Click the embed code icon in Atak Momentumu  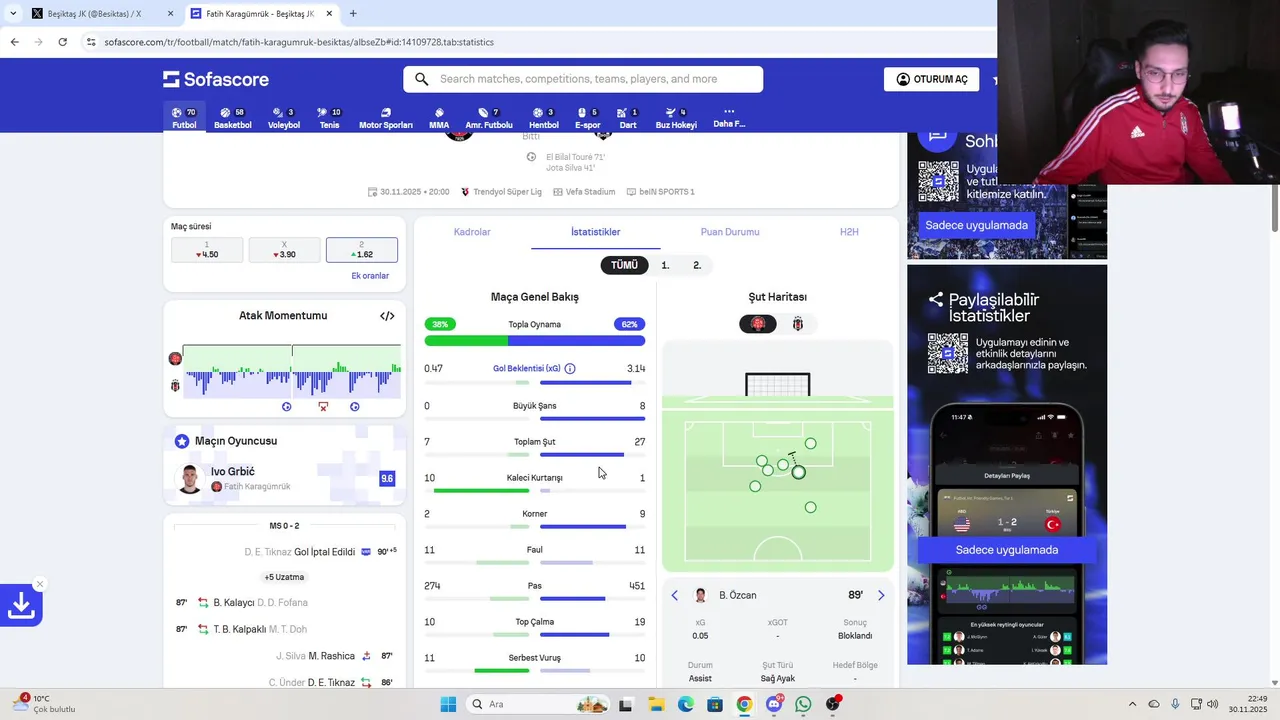click(x=387, y=316)
